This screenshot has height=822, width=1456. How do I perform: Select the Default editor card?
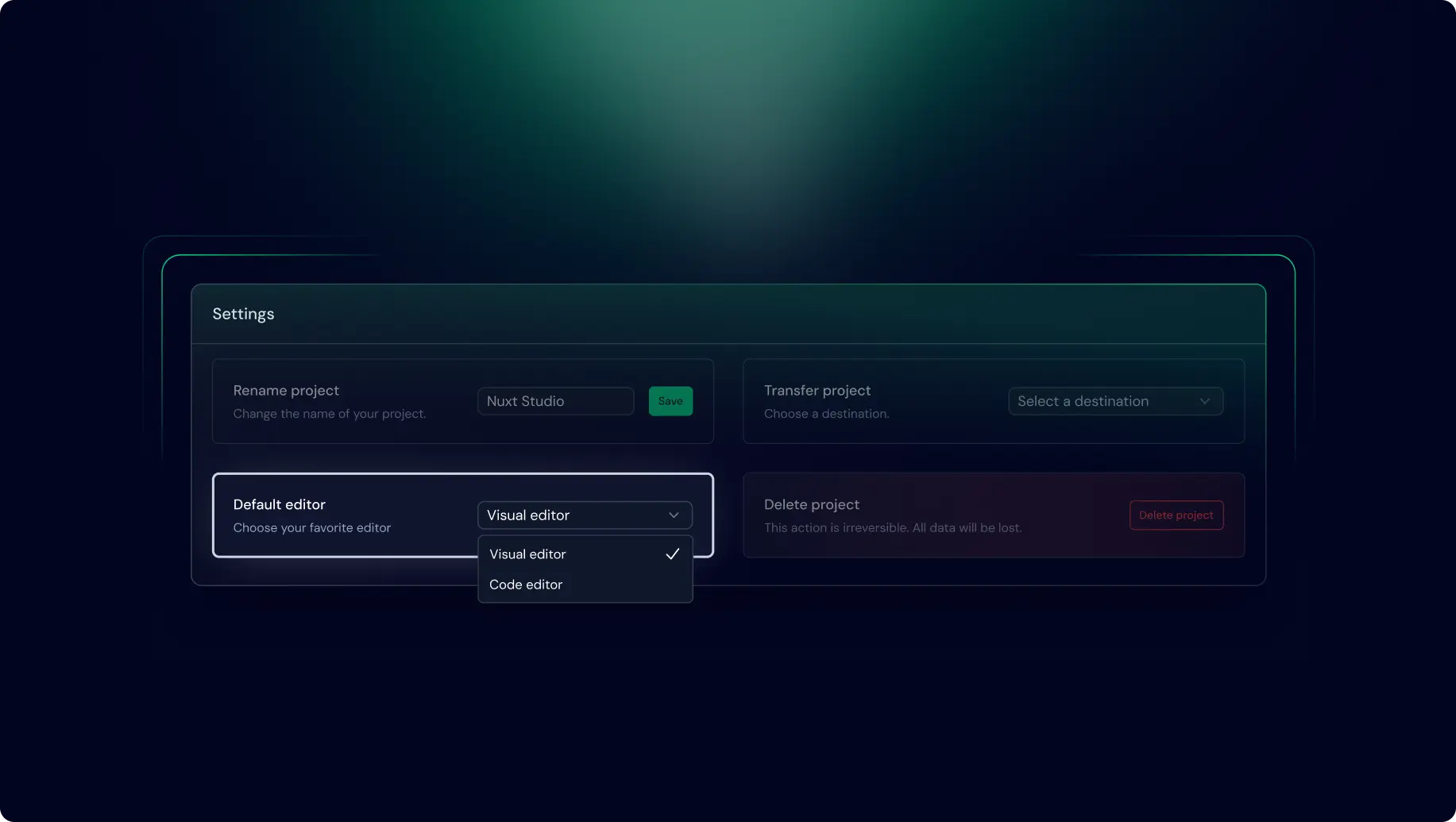[x=342, y=515]
